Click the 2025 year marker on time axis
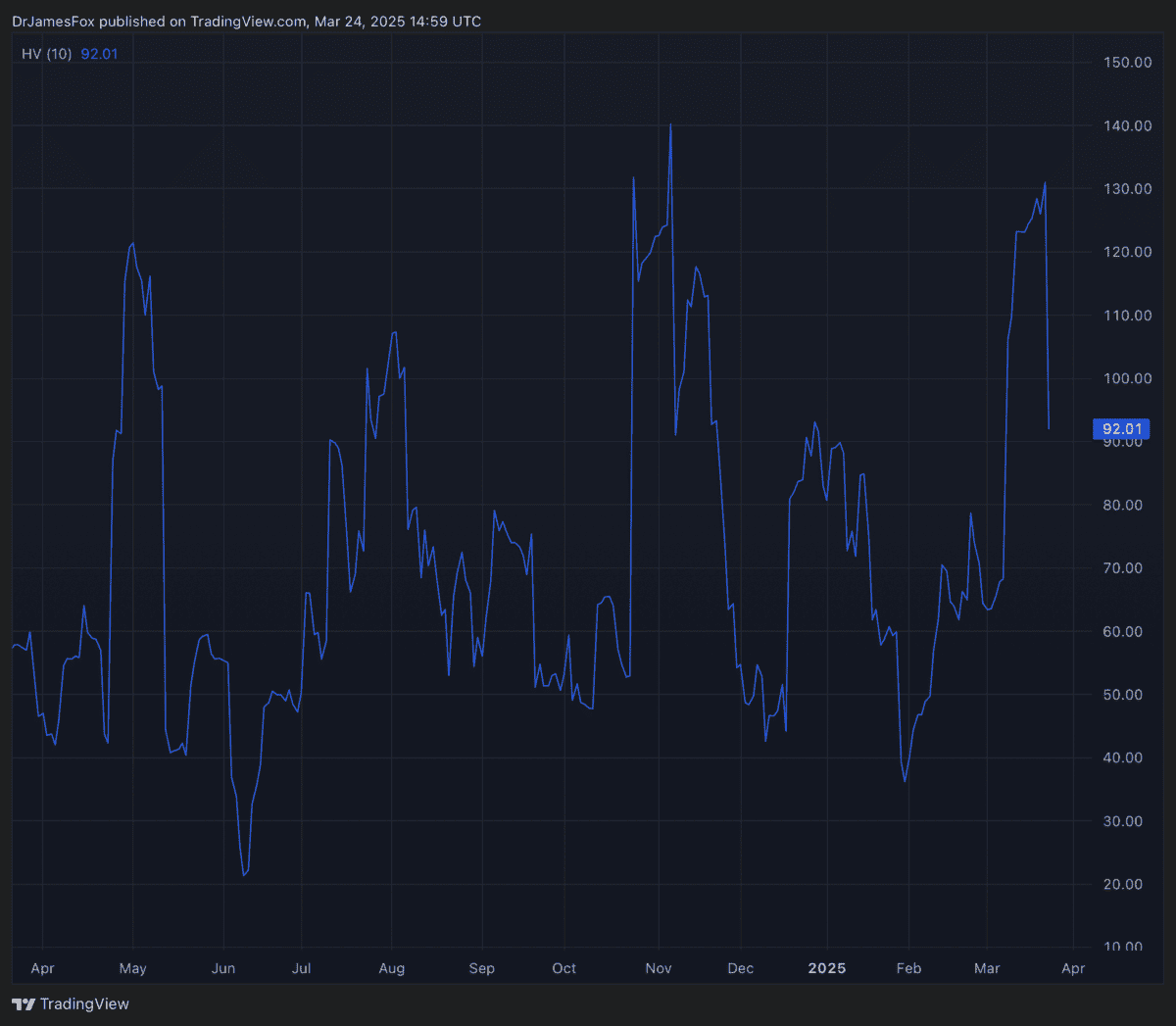The image size is (1176, 1026). [x=826, y=968]
